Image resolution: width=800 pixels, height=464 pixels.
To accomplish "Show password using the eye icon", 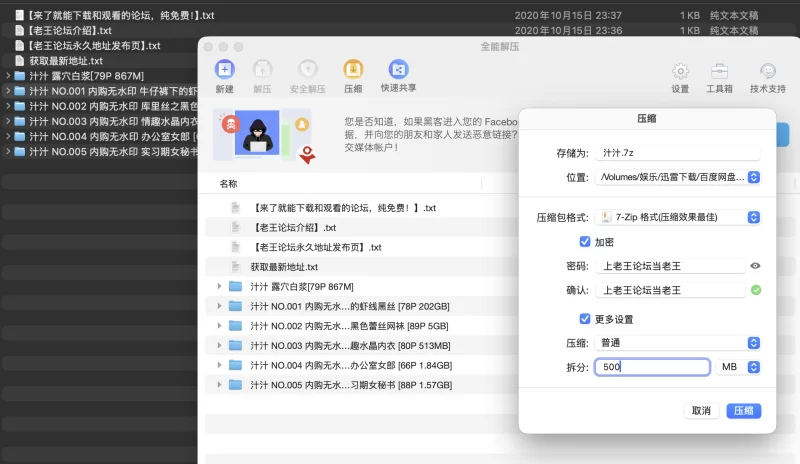I will 755,266.
